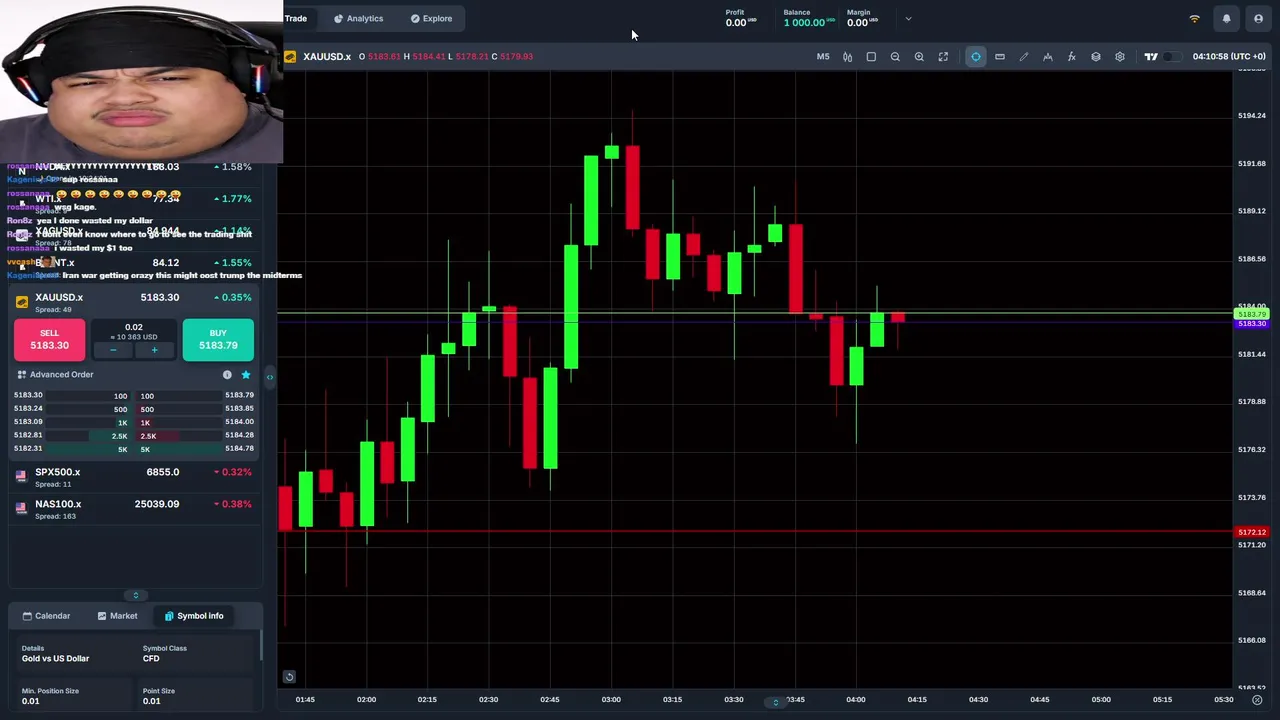Image resolution: width=1280 pixels, height=720 pixels.
Task: Open the notifications bell
Action: click(x=1226, y=19)
